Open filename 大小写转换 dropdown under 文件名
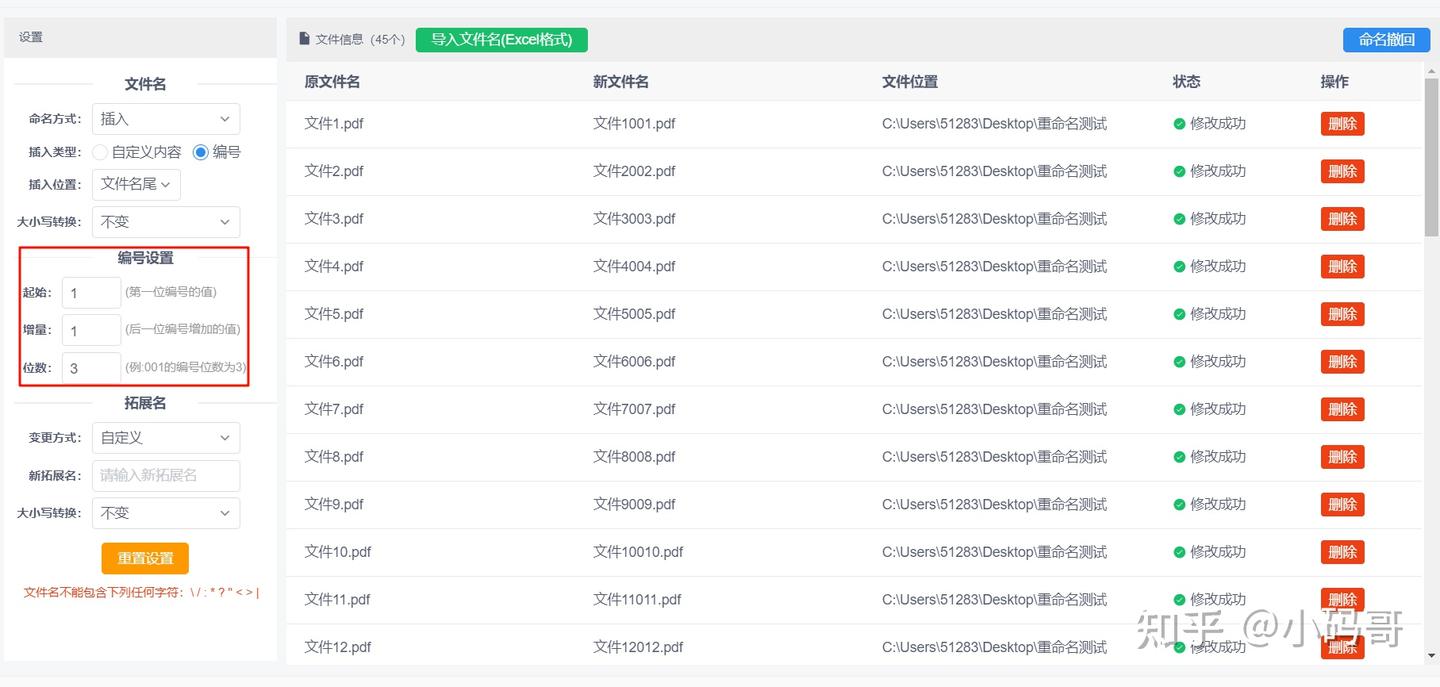The image size is (1440, 687). coord(166,222)
